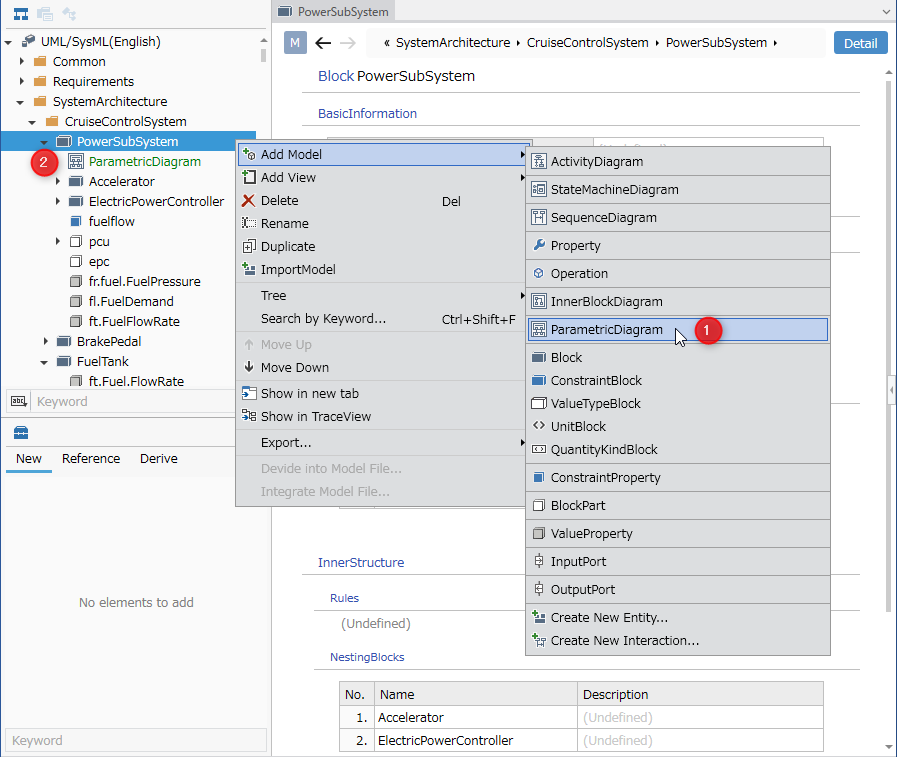Click the toolbox icon above New tab
Screen dimensions: 897x757
pos(21,433)
